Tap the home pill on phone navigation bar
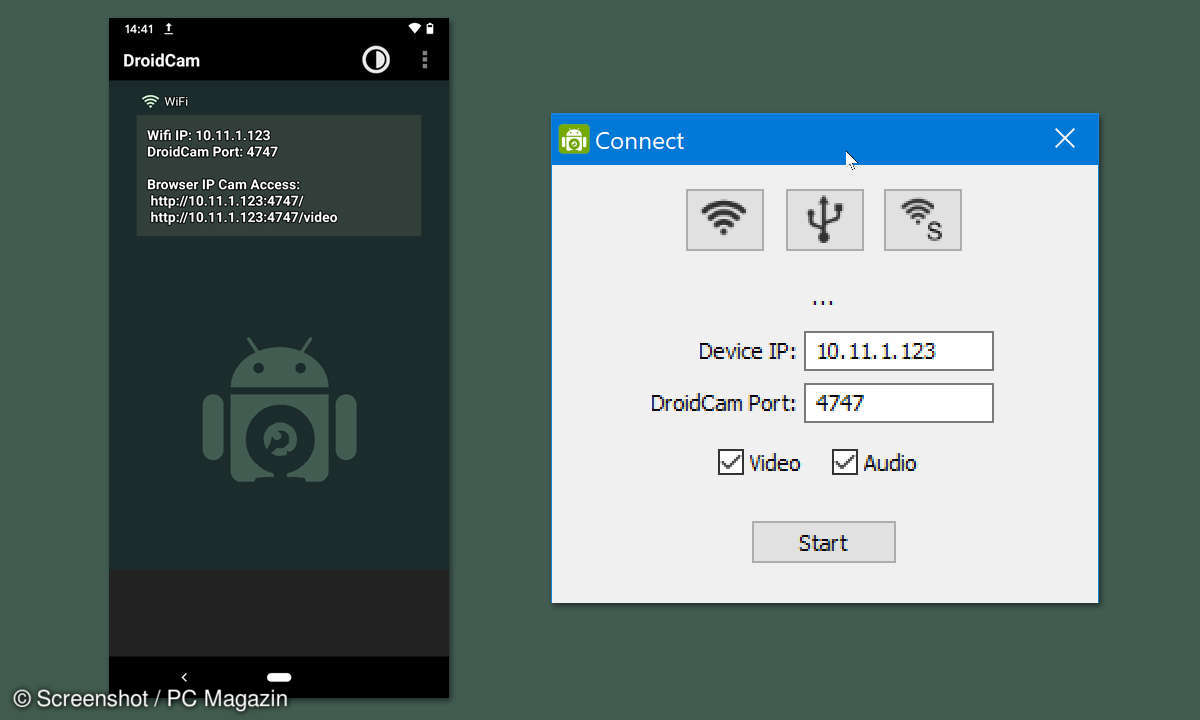1200x720 pixels. tap(279, 678)
